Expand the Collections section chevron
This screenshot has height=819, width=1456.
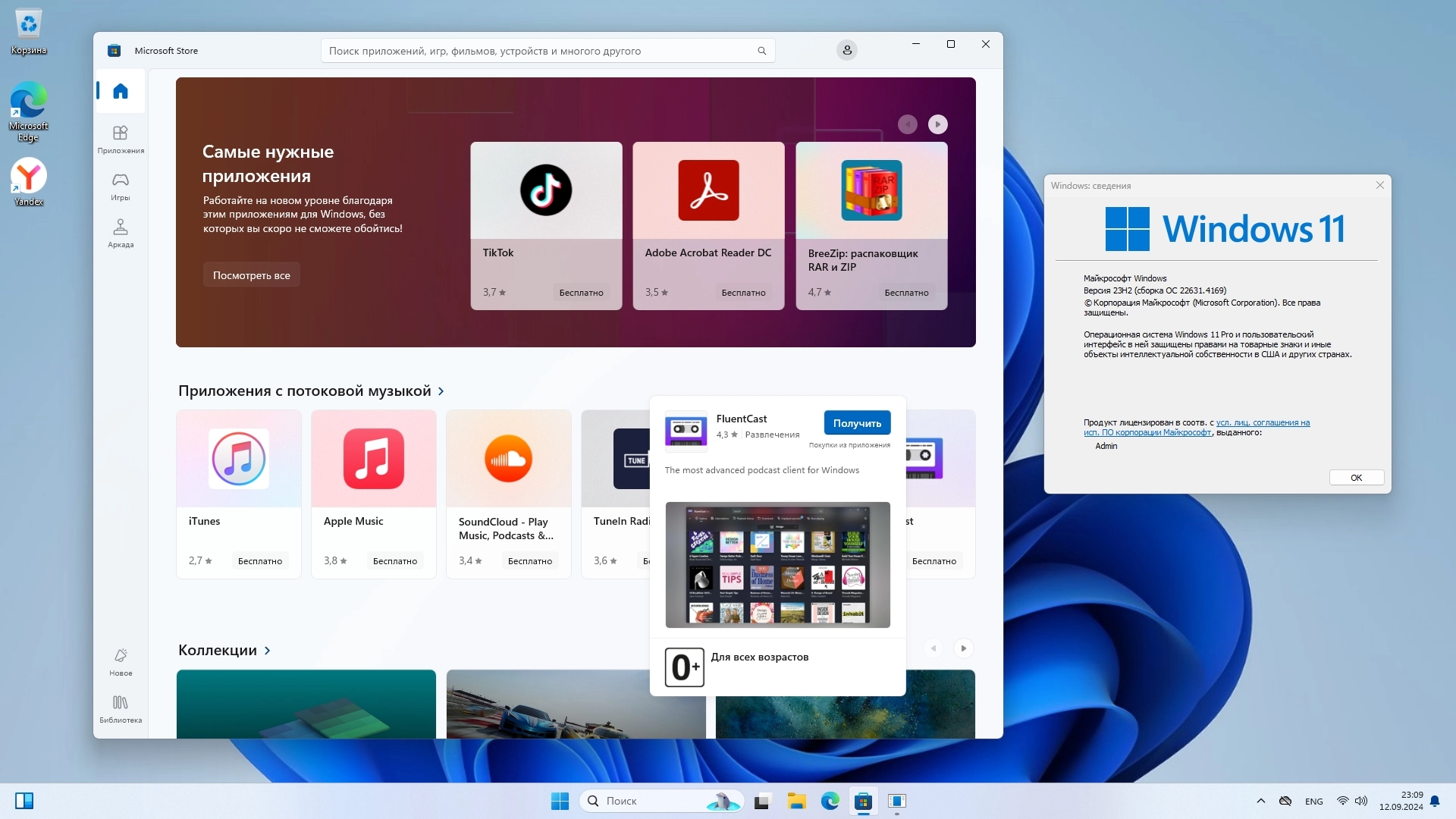point(267,651)
